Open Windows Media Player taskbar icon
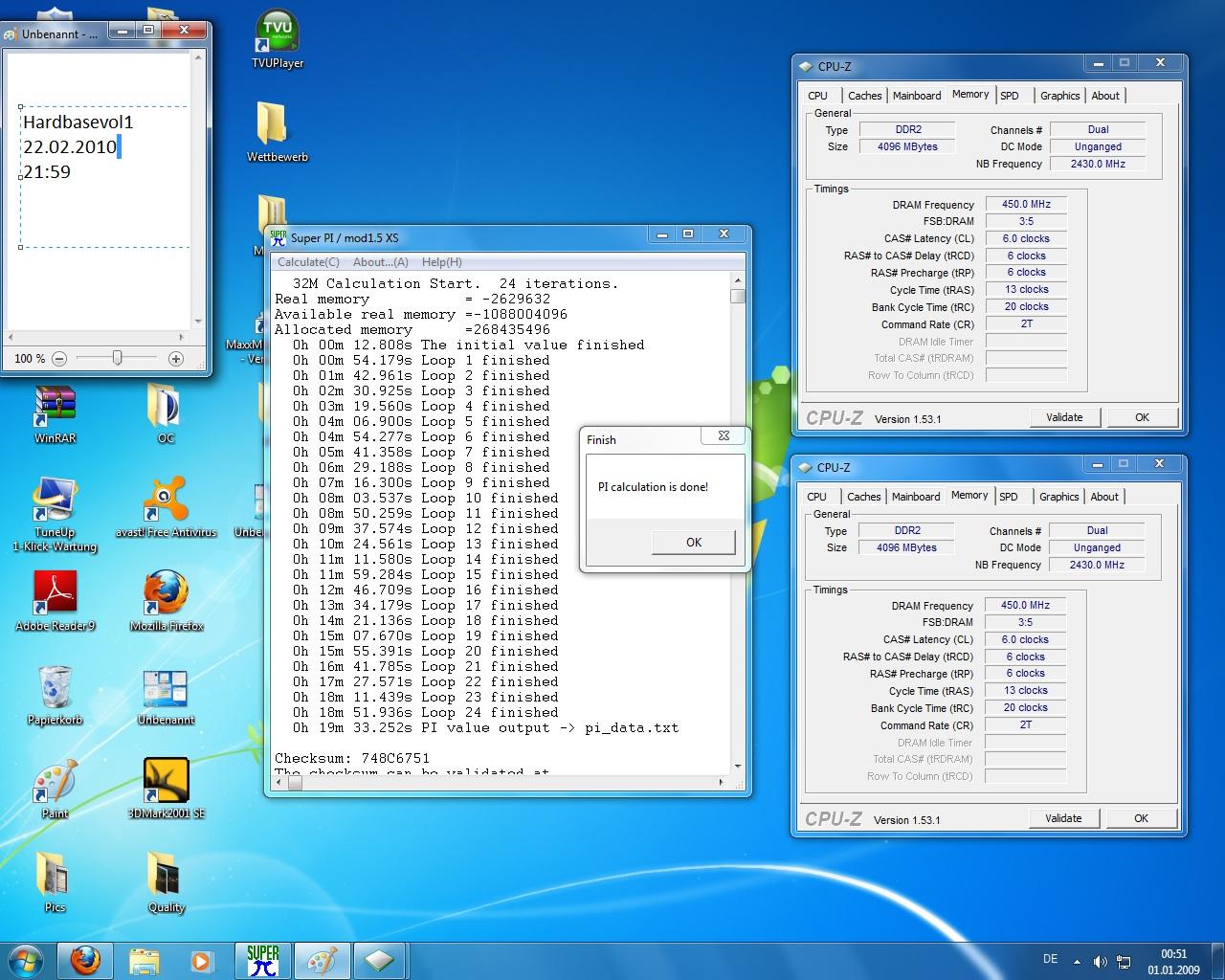Screen dimensions: 1225x980 tap(201, 960)
